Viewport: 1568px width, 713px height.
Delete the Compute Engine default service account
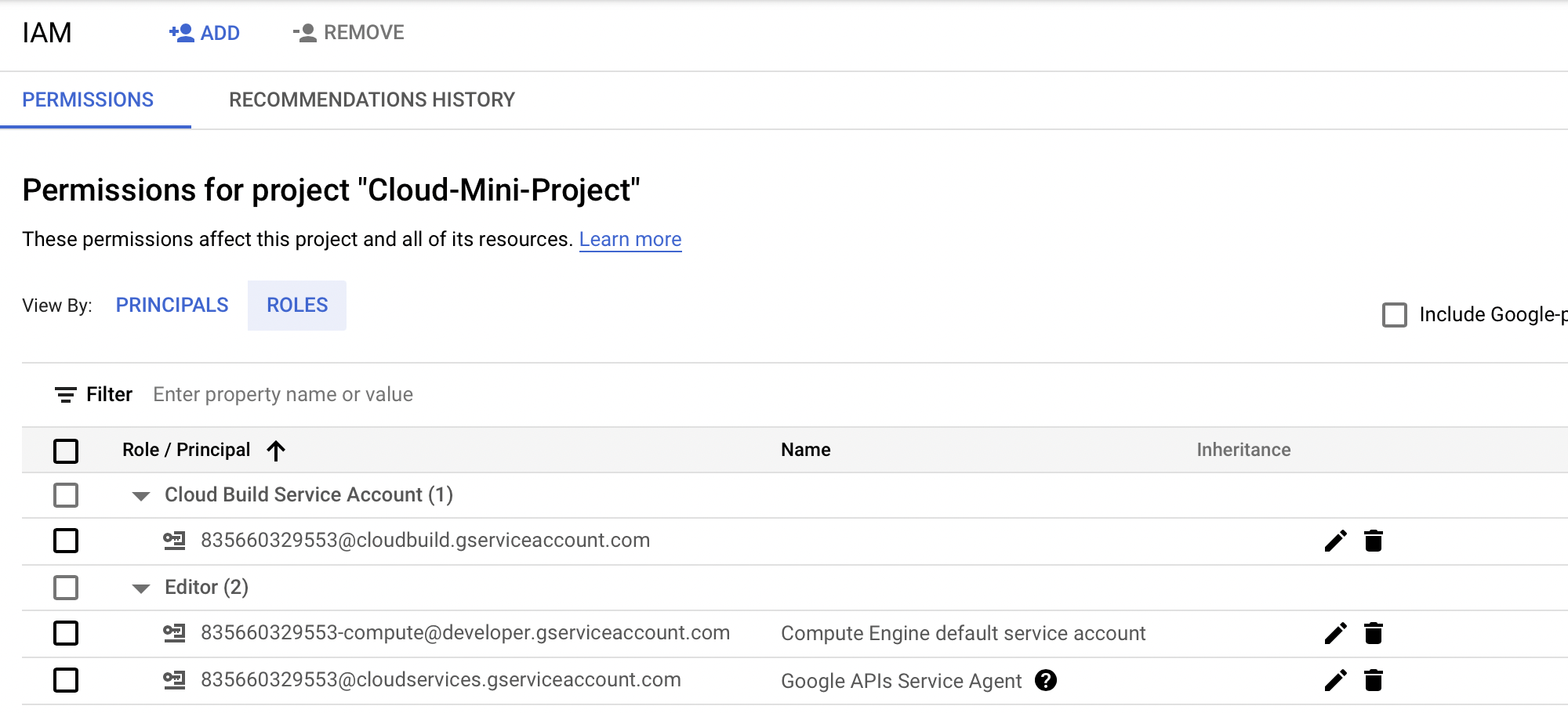[1374, 633]
